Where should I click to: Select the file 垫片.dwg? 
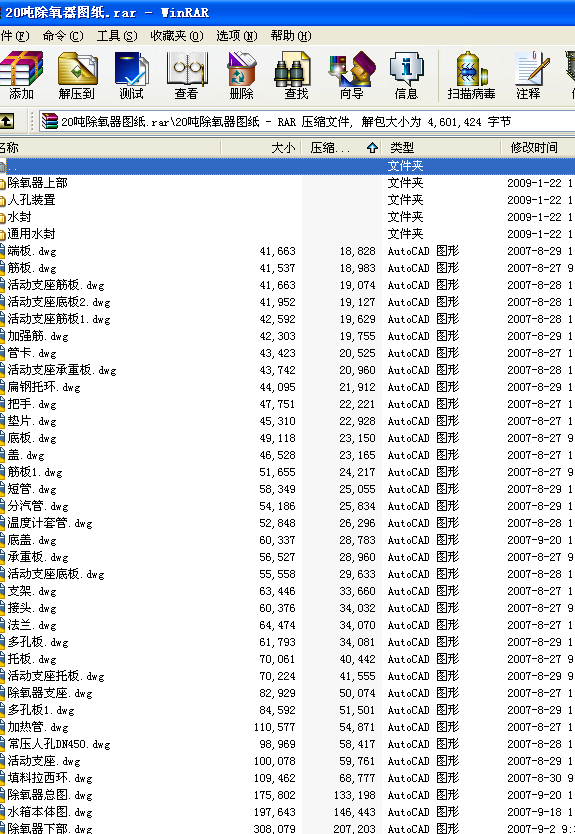click(32, 421)
